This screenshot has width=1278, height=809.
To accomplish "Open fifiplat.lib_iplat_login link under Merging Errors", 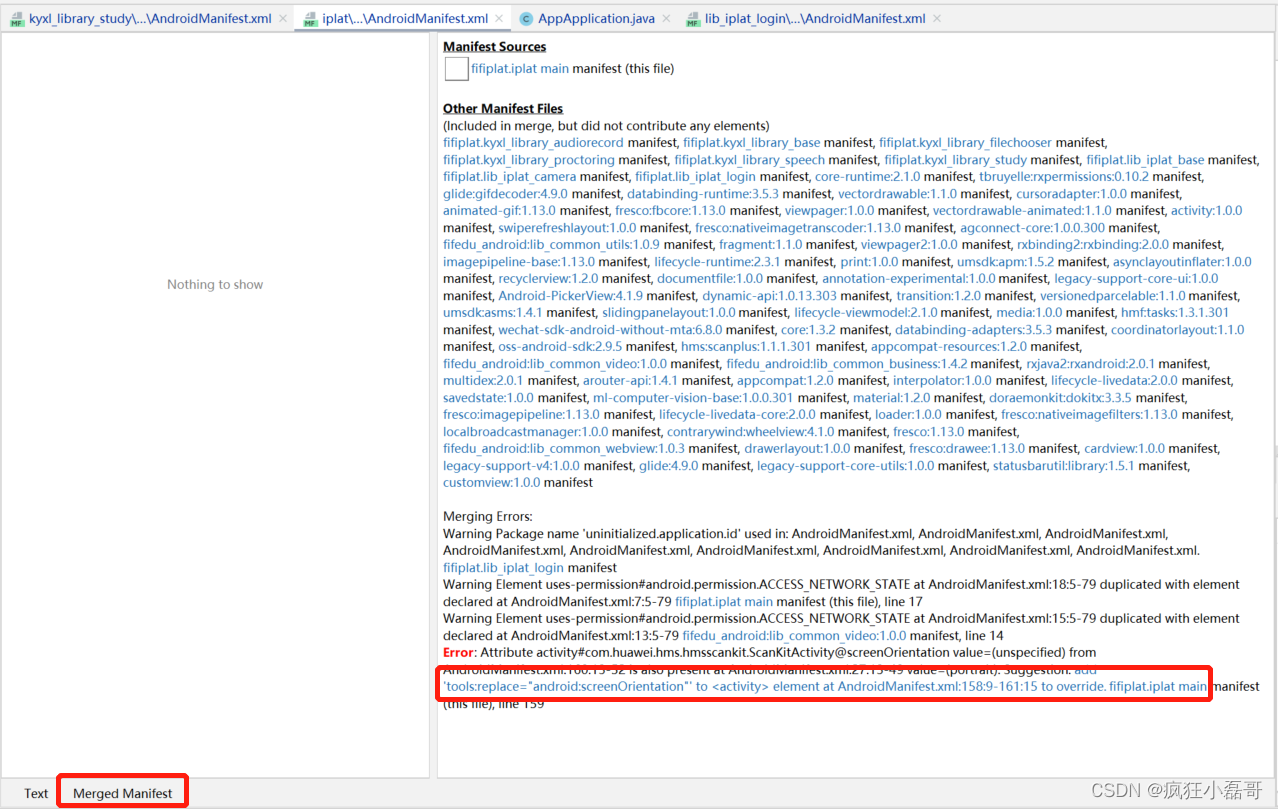I will [502, 567].
